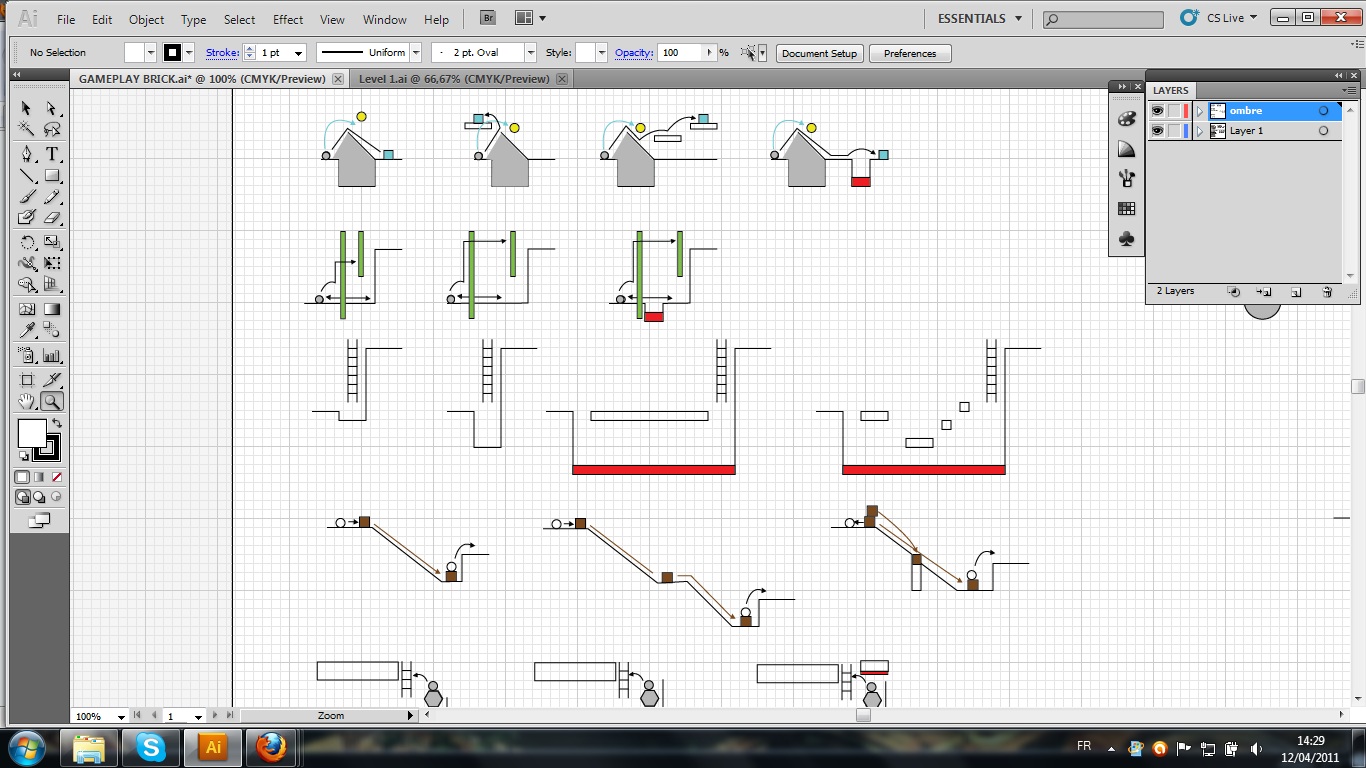This screenshot has height=768, width=1366.
Task: Select the Paintbrush tool
Action: click(x=25, y=196)
